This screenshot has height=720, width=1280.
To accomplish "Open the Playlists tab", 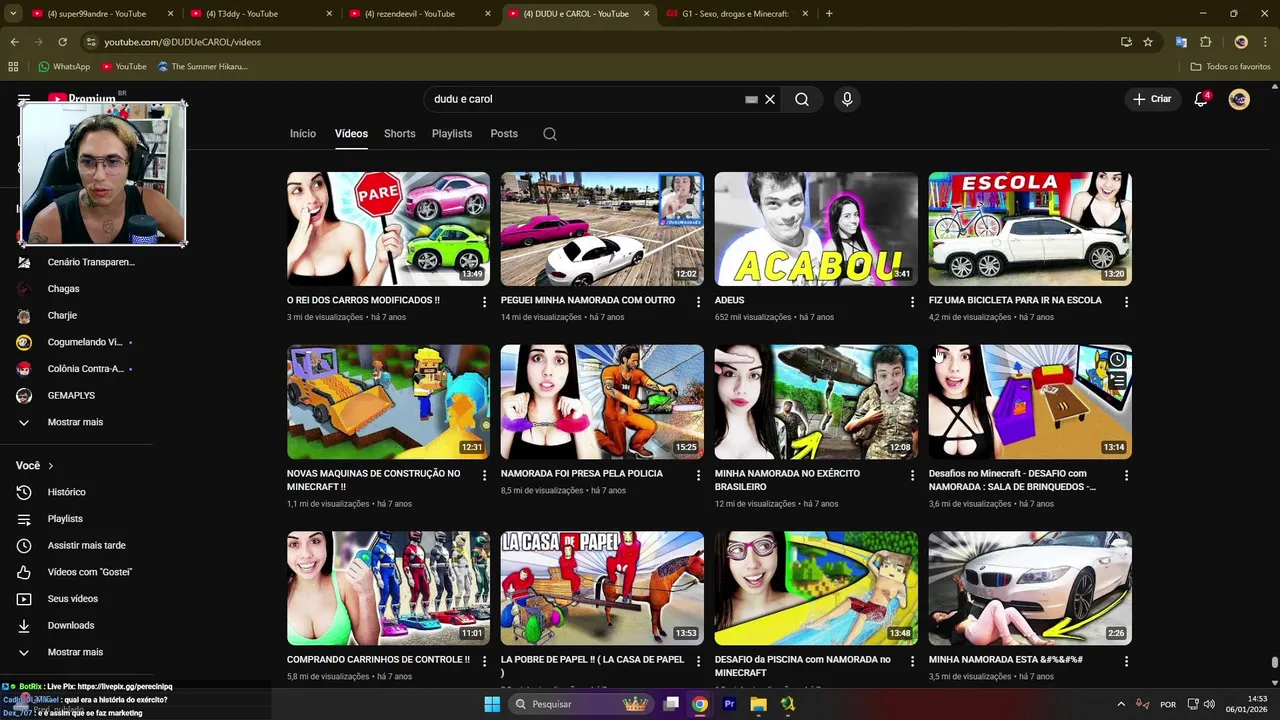I will point(452,134).
